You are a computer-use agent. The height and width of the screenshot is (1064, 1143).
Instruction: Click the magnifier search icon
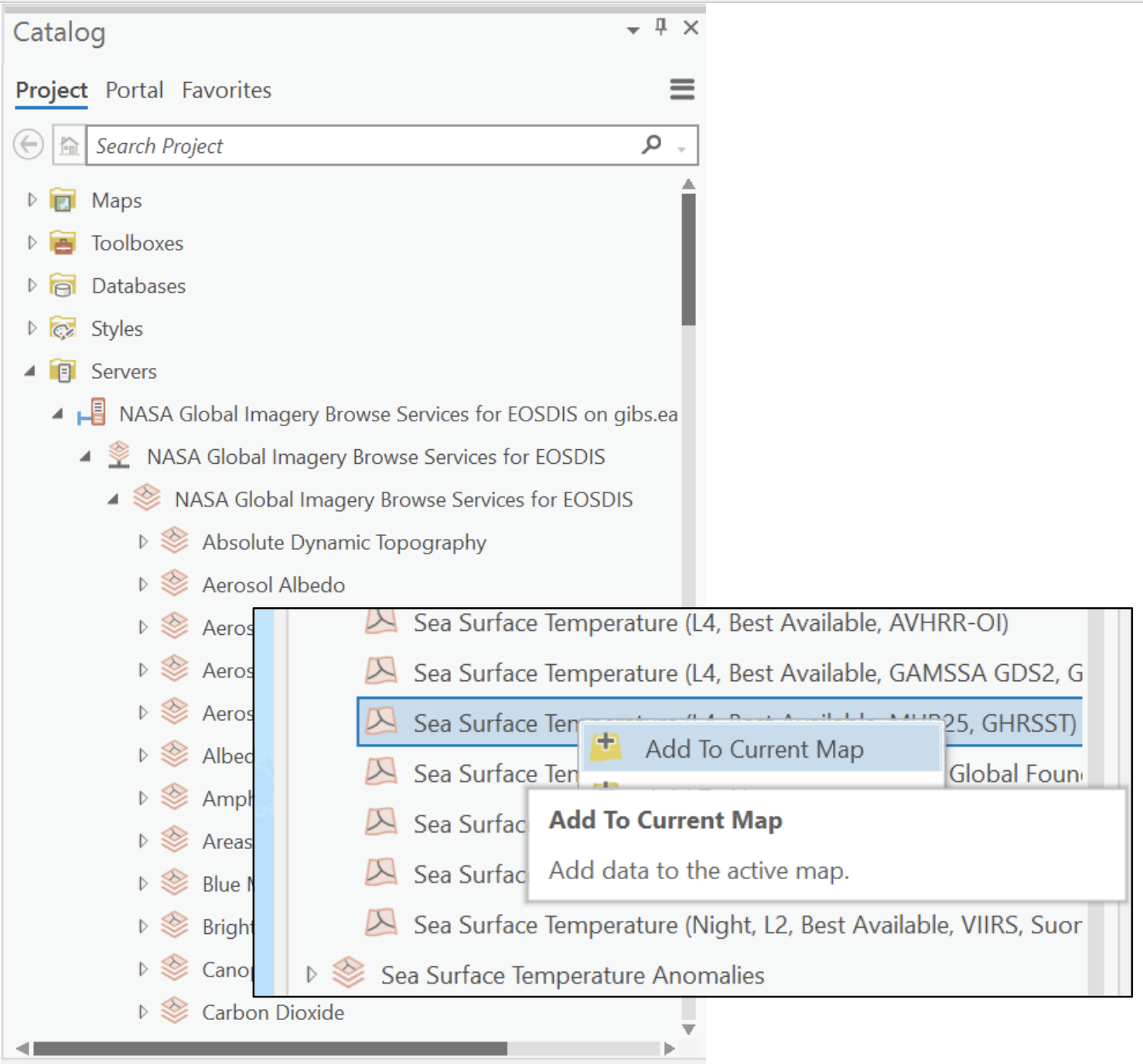coord(652,144)
